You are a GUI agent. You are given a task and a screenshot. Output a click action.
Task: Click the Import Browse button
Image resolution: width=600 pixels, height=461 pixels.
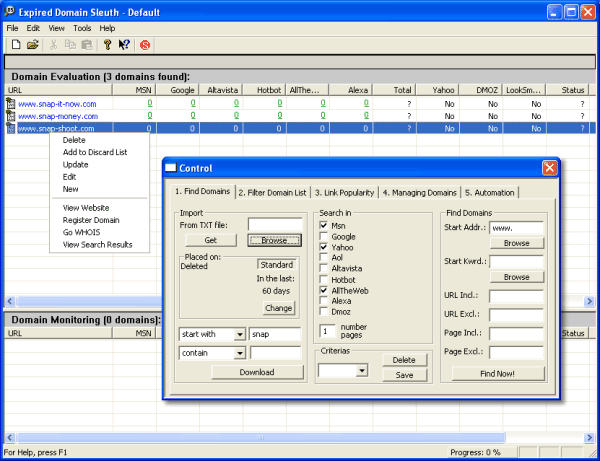(274, 240)
